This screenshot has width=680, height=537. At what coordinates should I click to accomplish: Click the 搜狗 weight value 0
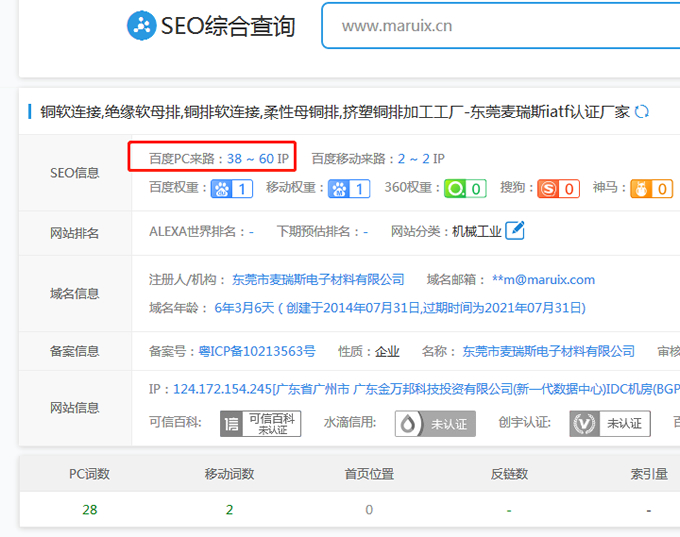(x=569, y=189)
